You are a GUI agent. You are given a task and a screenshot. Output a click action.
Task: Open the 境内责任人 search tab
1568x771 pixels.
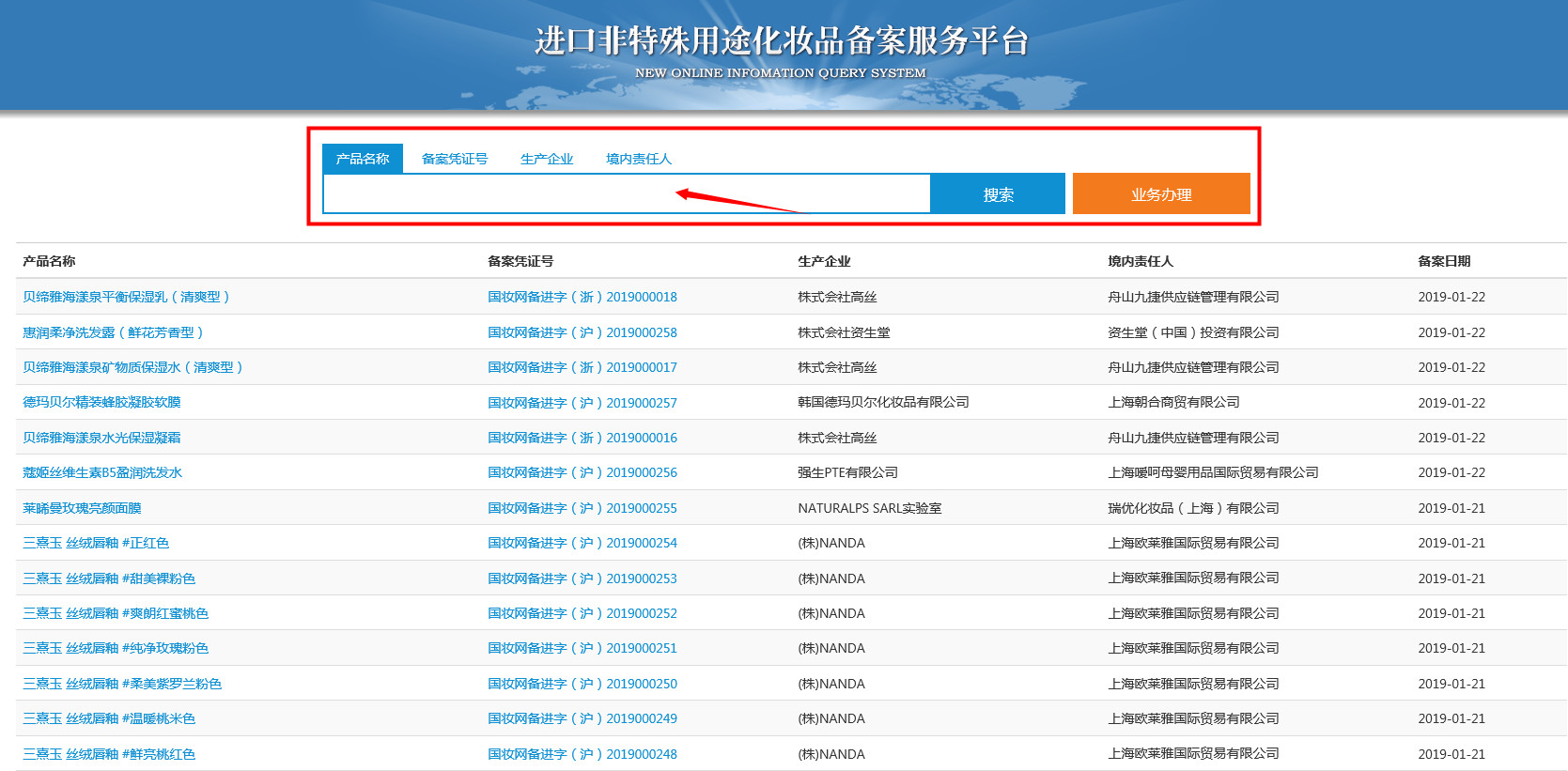click(639, 159)
